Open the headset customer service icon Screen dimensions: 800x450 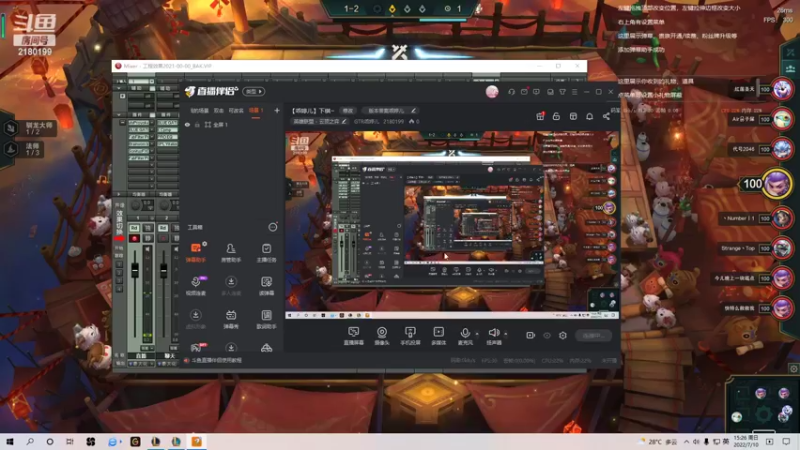pyautogui.click(x=511, y=92)
